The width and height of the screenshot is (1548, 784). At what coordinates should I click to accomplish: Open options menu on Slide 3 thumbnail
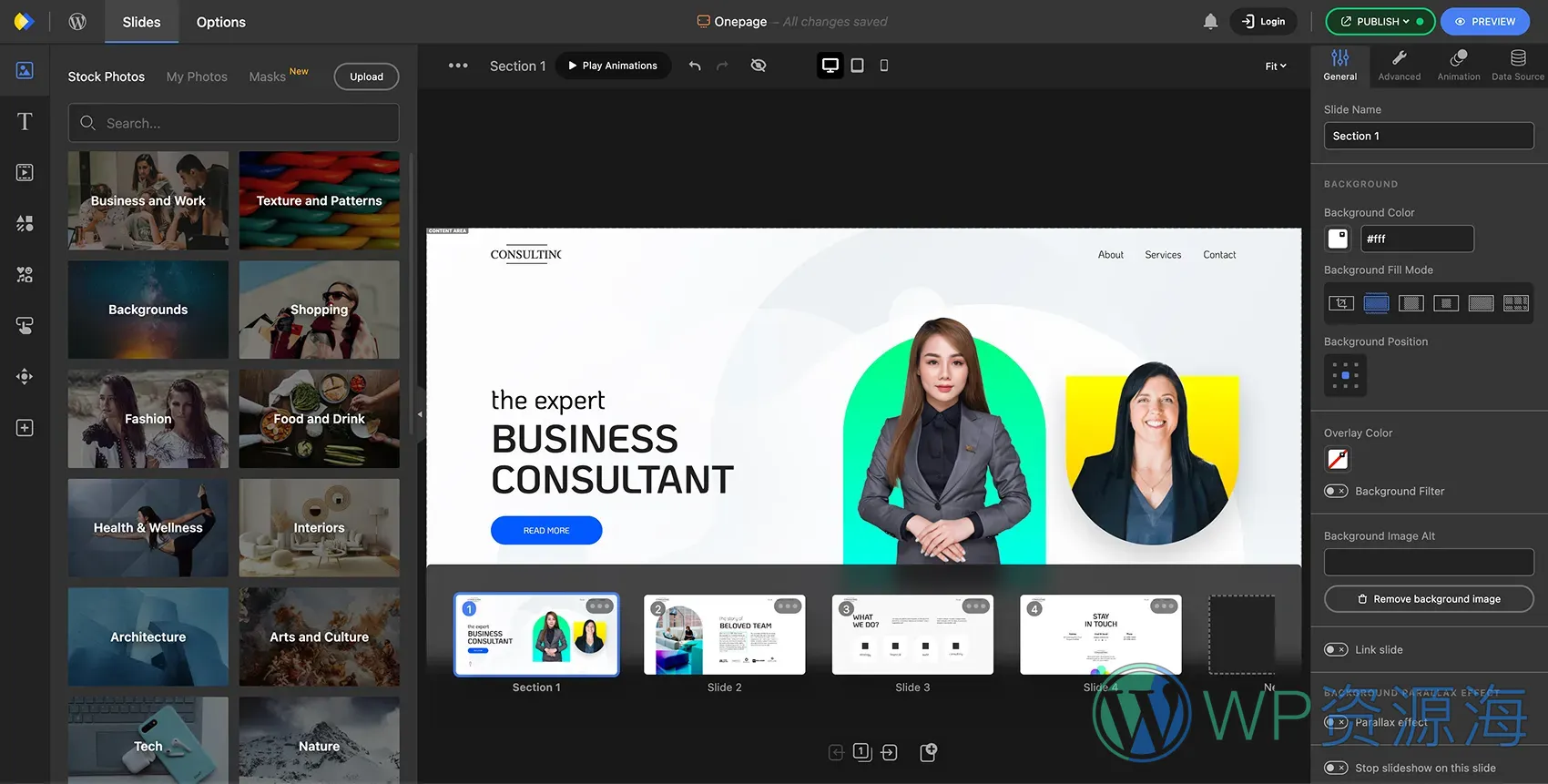pos(976,606)
